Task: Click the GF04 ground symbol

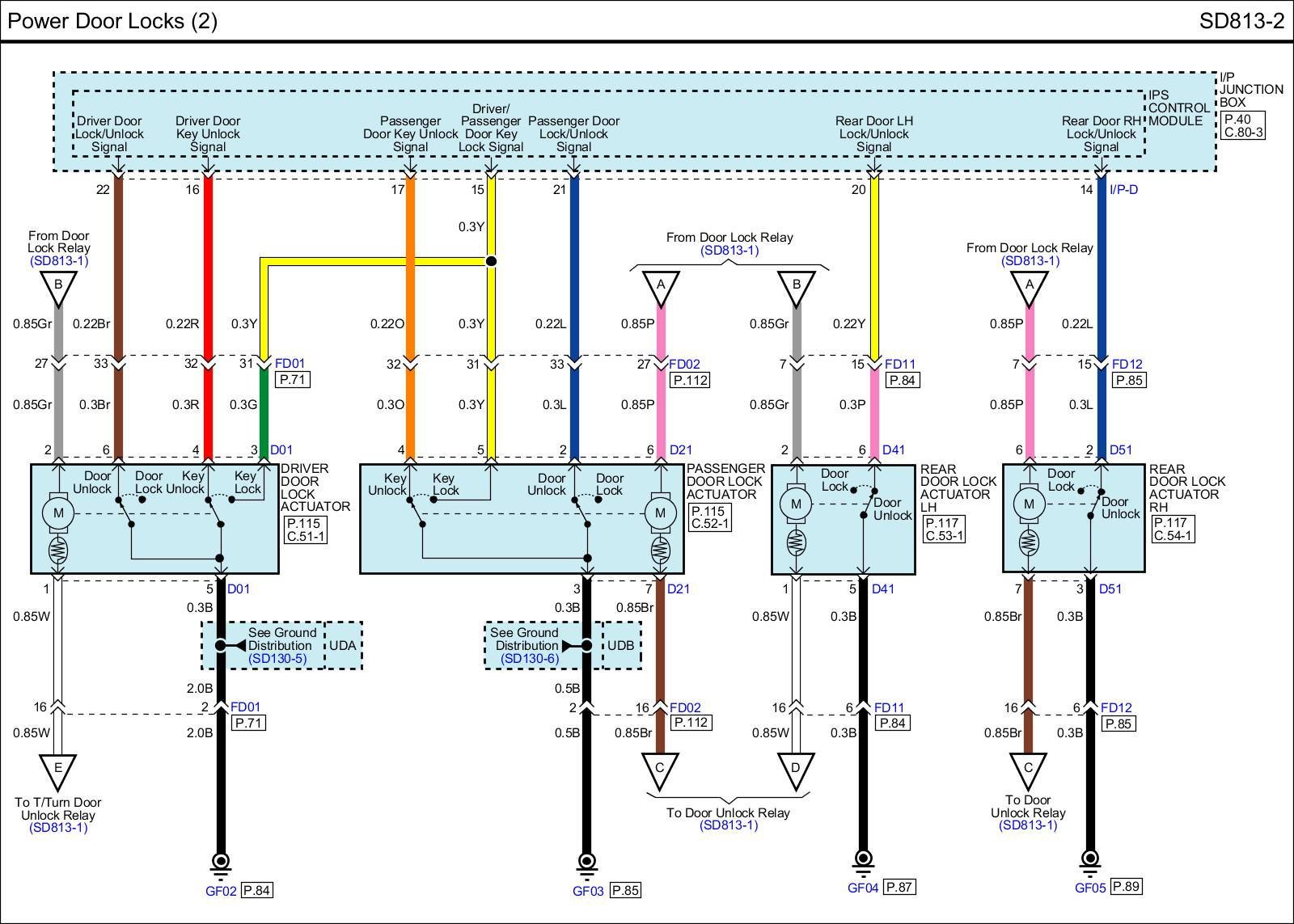Action: tap(863, 858)
